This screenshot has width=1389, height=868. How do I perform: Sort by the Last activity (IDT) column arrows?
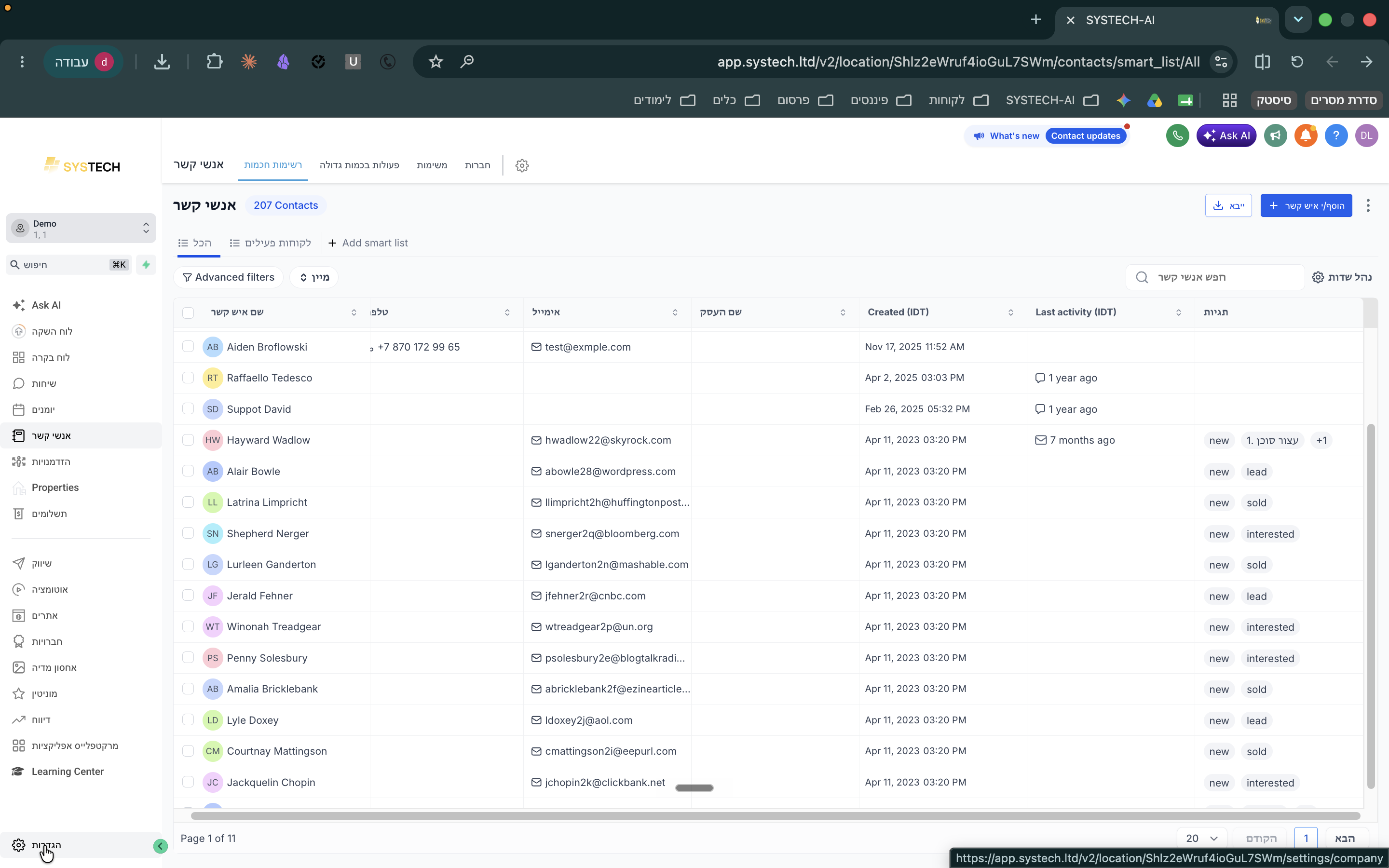click(x=1178, y=312)
